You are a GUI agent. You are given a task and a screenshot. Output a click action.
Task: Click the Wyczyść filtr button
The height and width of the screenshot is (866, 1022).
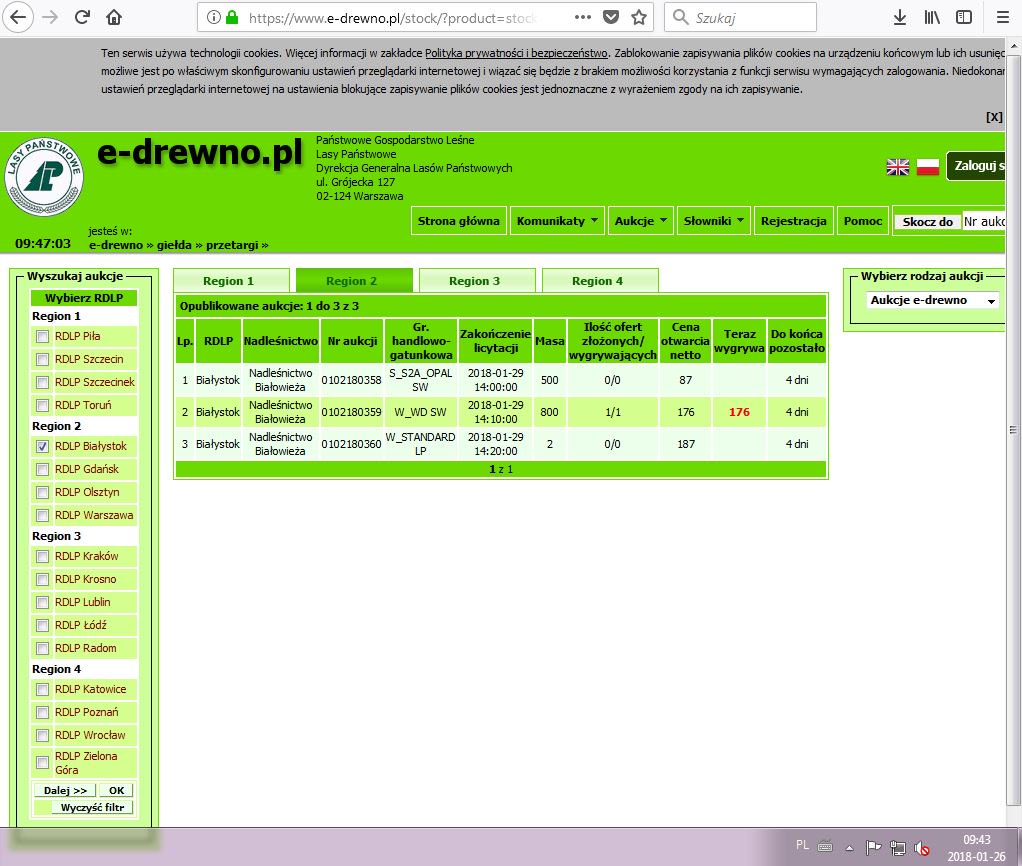(92, 807)
